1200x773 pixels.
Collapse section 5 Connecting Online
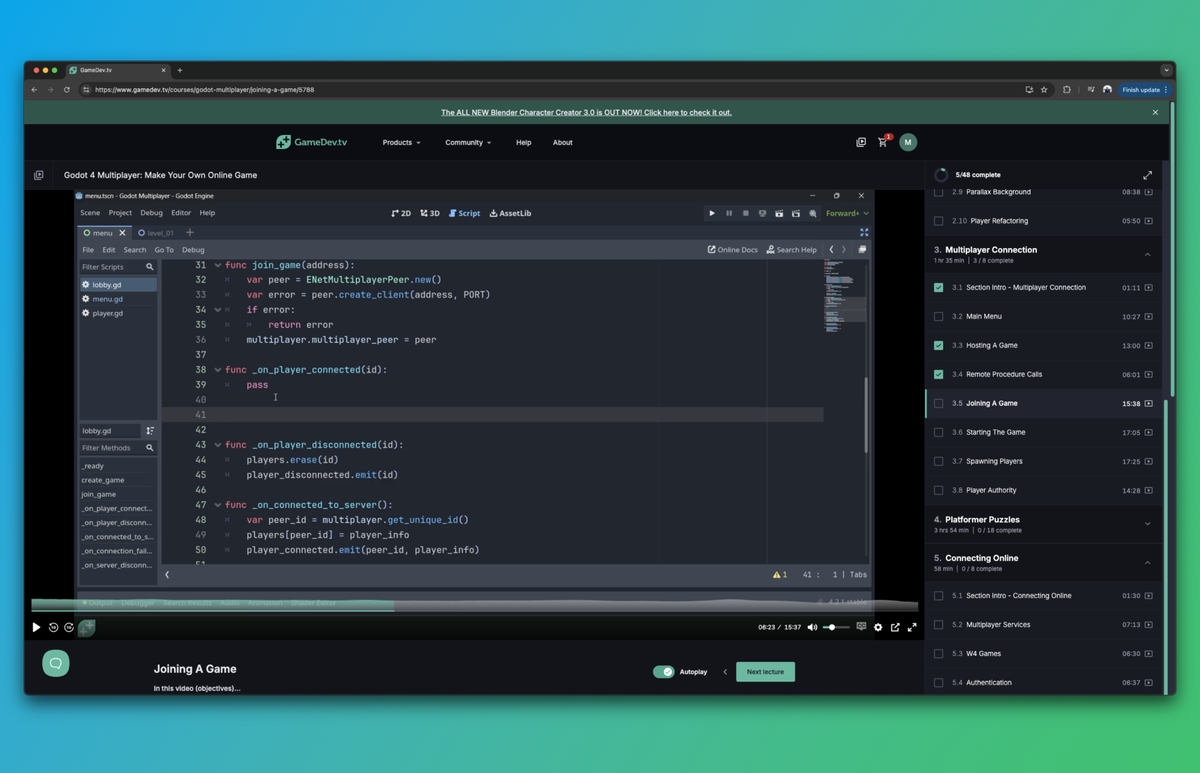(1147, 563)
